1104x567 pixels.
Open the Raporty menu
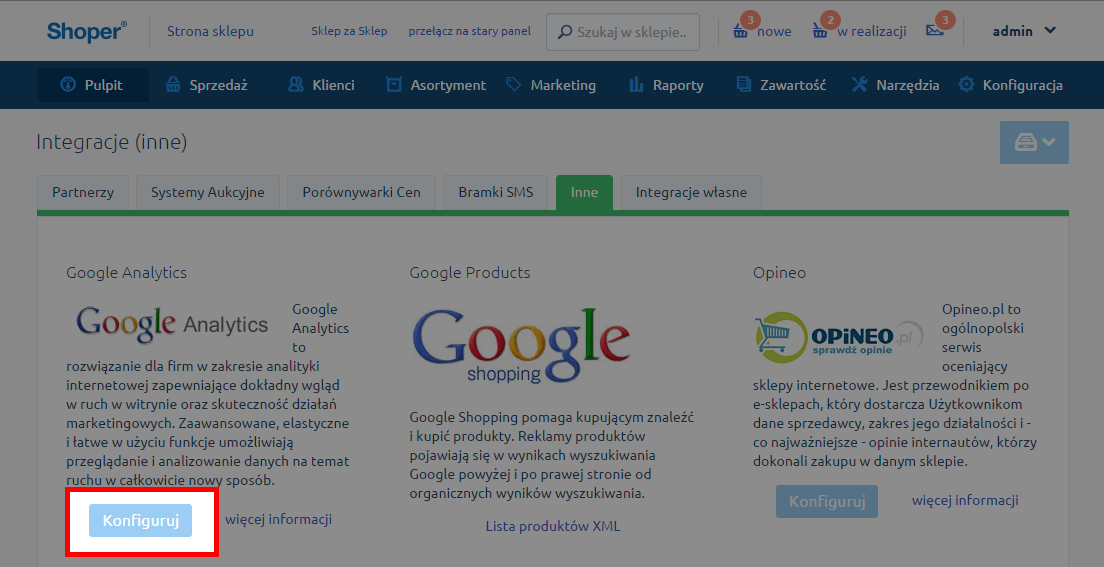pyautogui.click(x=666, y=85)
